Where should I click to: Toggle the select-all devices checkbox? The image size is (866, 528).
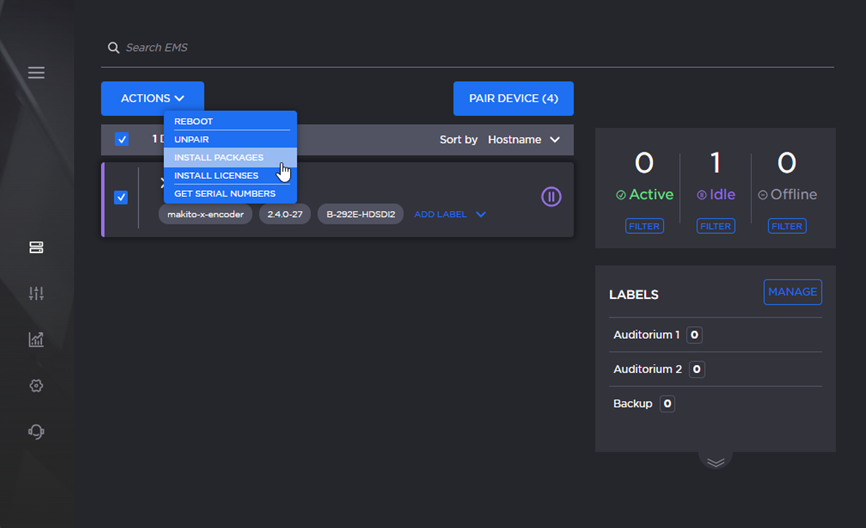click(x=122, y=140)
